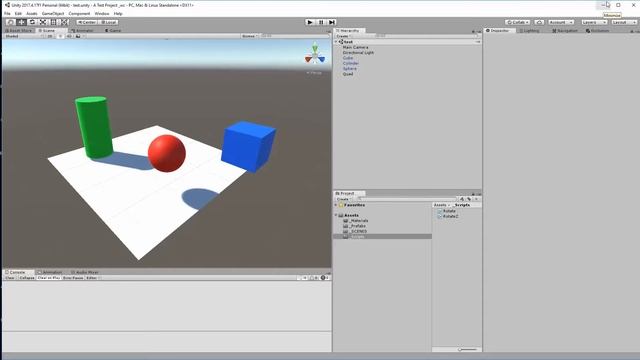Image resolution: width=640 pixels, height=360 pixels.
Task: Click the Scene view search field
Action: [295, 36]
